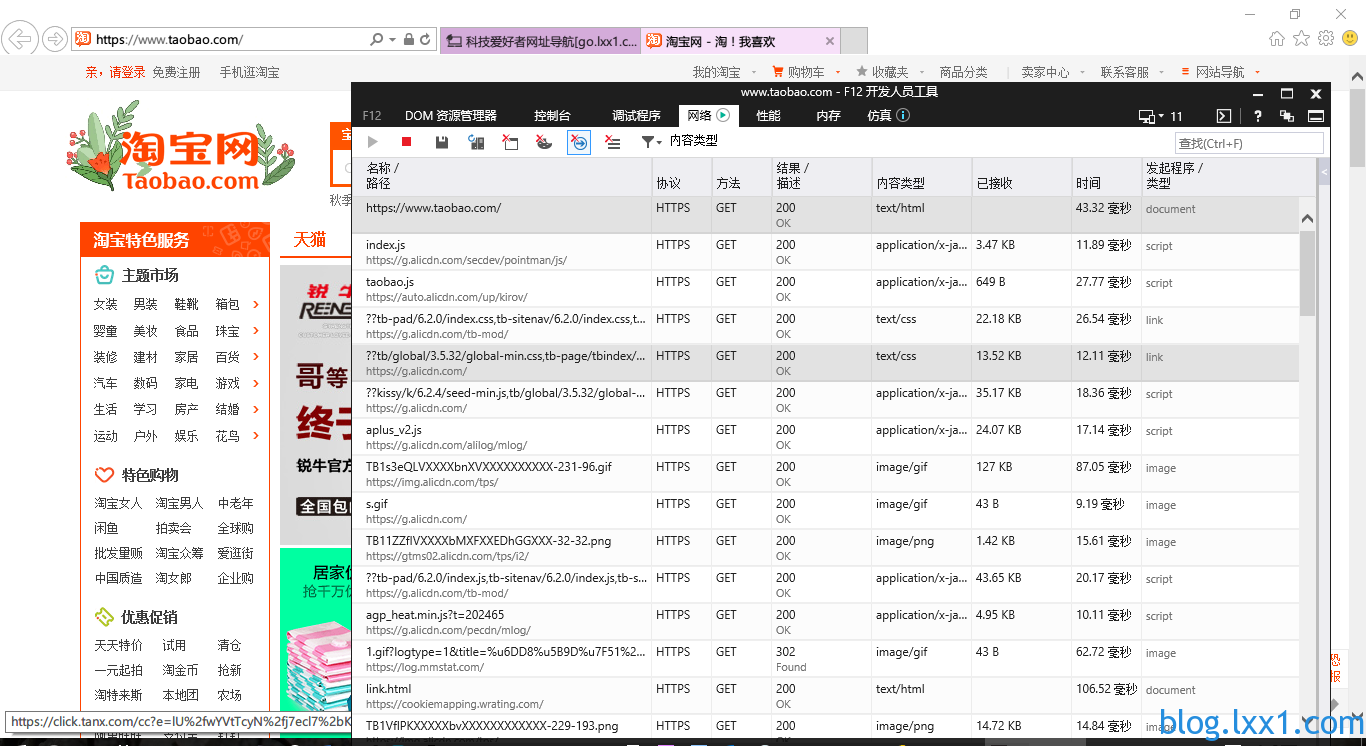The width and height of the screenshot is (1366, 746).
Task: Click the network list scroll up arrow
Action: click(1308, 217)
